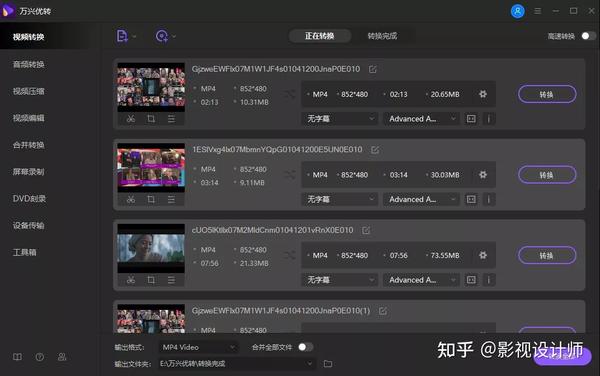Click the crop icon for GjzweEWF video
This screenshot has width=600, height=376.
(151, 119)
